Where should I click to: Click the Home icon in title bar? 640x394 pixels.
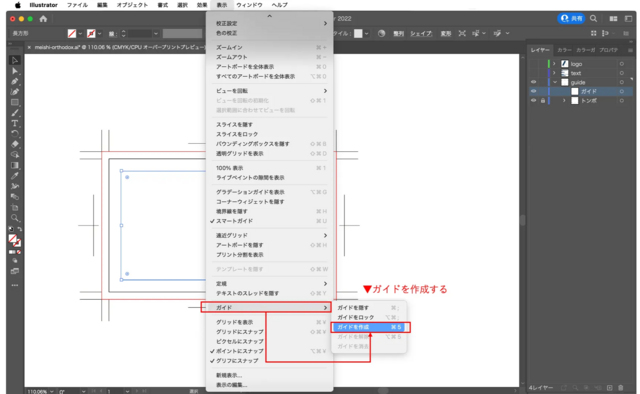click(x=43, y=19)
